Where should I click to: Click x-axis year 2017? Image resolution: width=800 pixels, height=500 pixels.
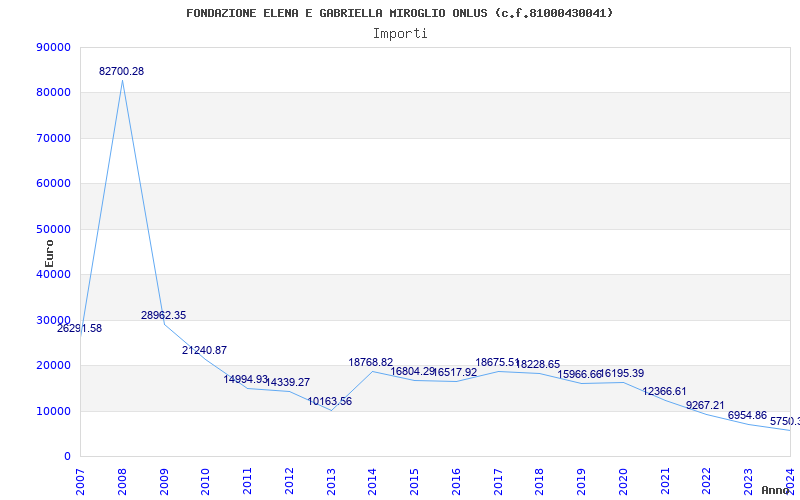[x=497, y=482]
